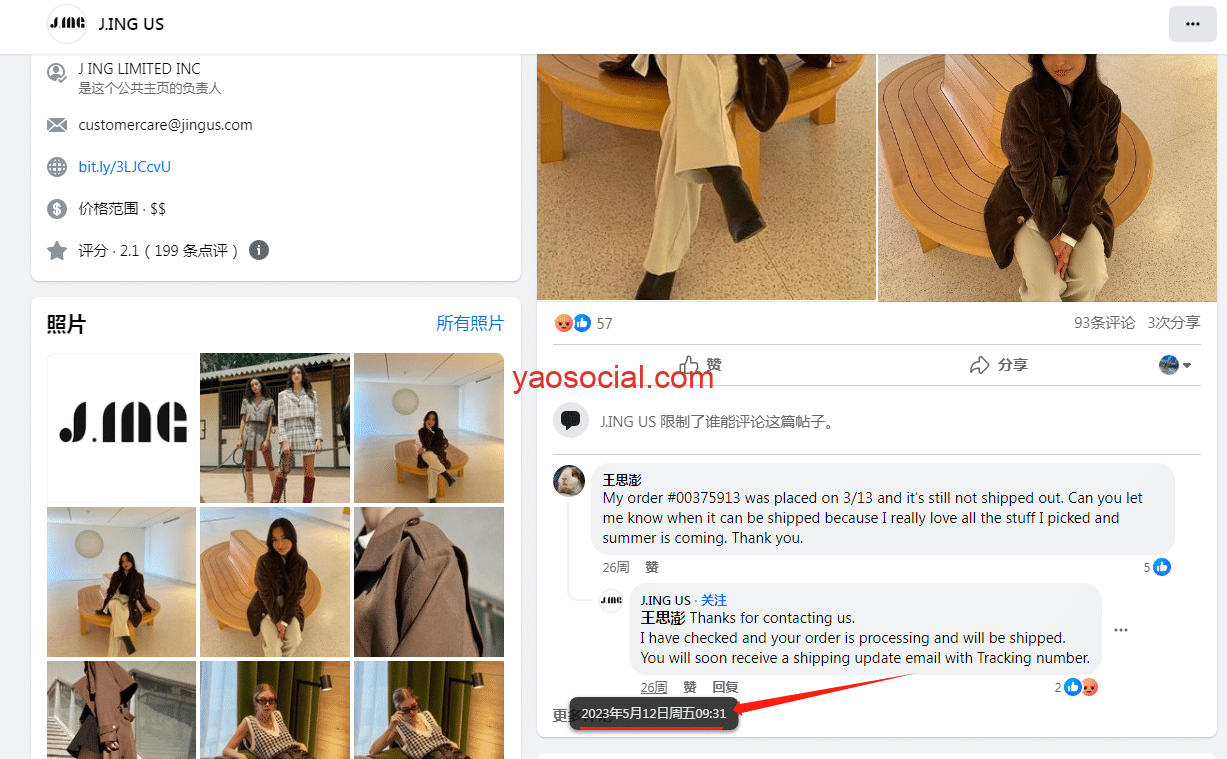The width and height of the screenshot is (1227, 759).
Task: Open the two models plaid outfits photo
Action: 275,427
